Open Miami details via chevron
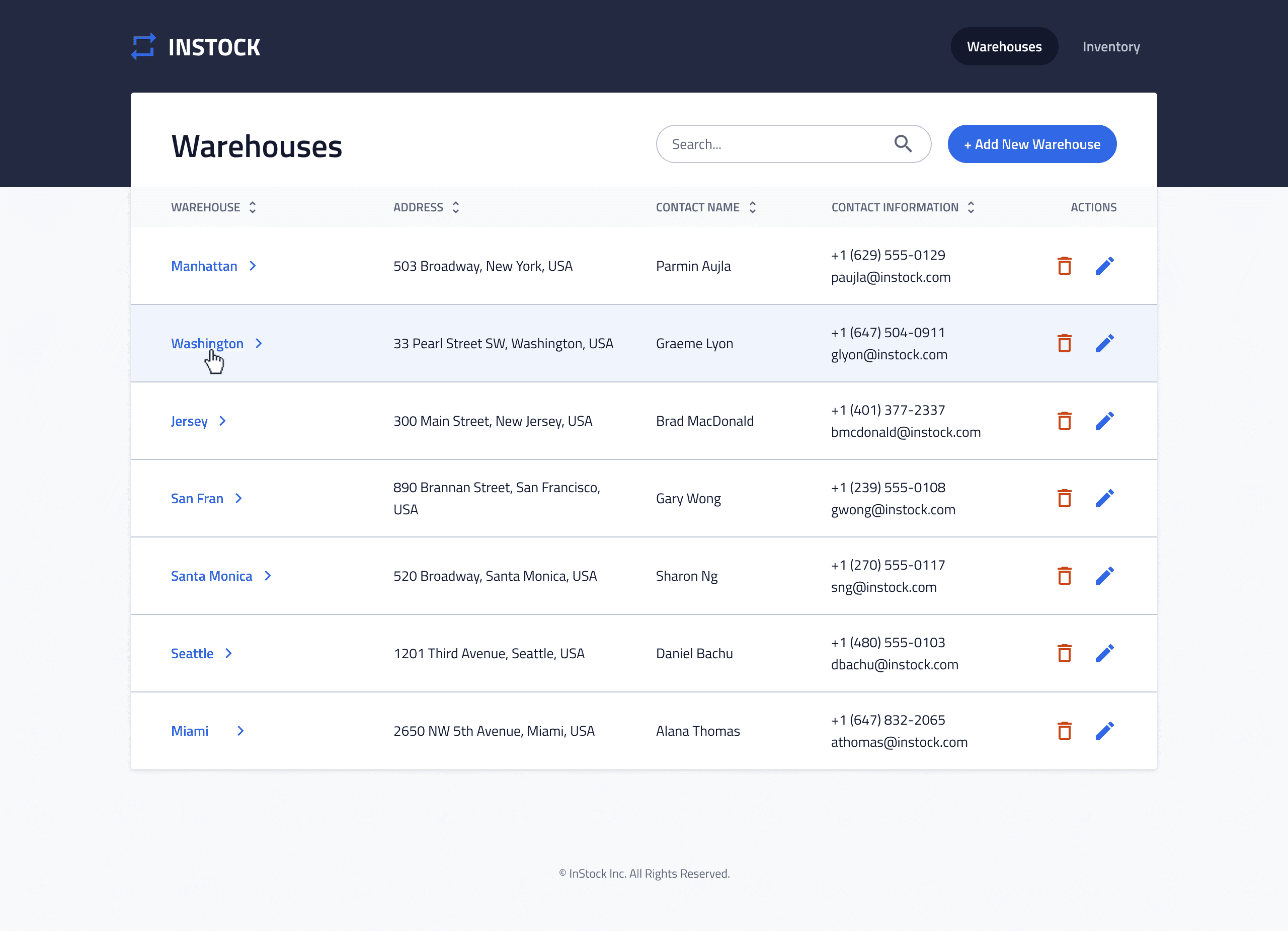Viewport: 1288px width, 931px height. tap(241, 731)
